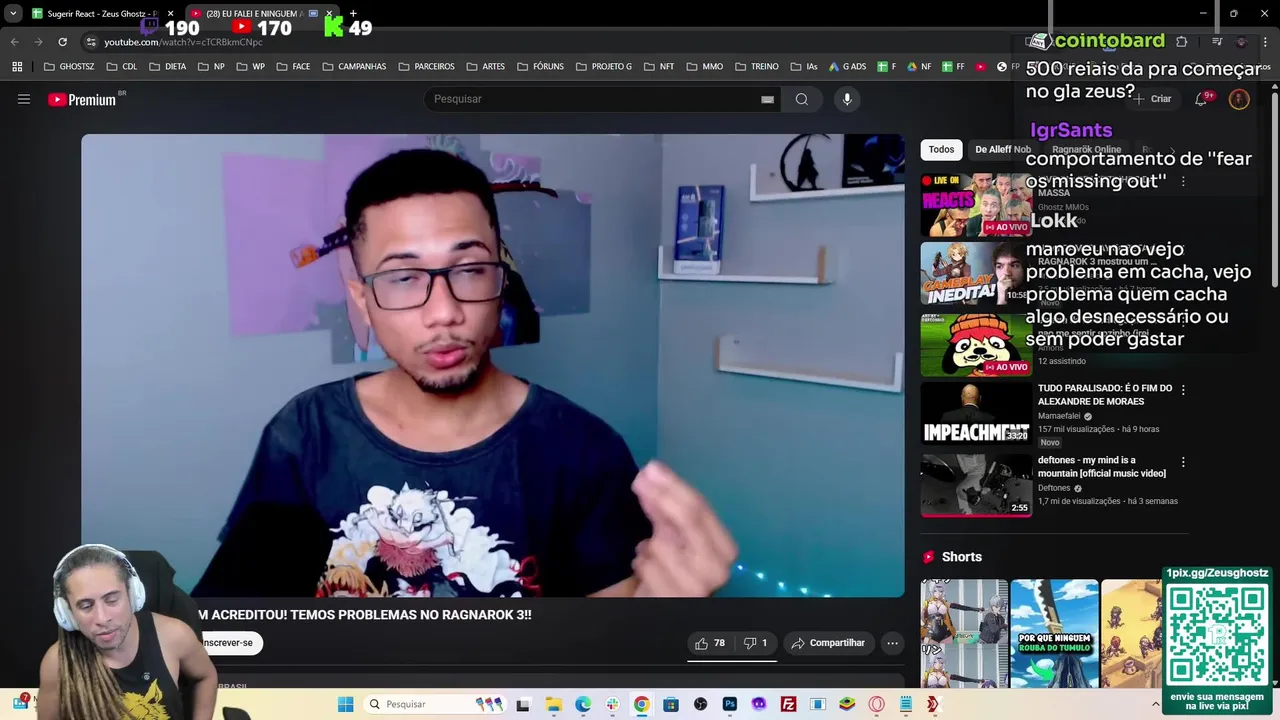Open the YouTube hamburger guide menu
Viewport: 1280px width, 720px height.
pos(24,99)
